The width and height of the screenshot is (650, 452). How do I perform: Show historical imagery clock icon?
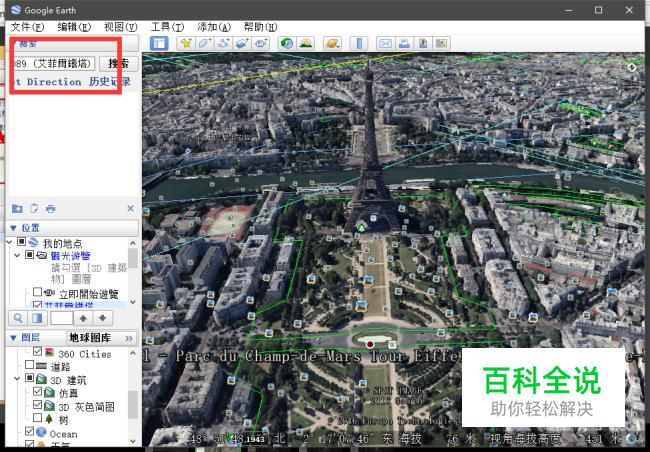pyautogui.click(x=287, y=43)
